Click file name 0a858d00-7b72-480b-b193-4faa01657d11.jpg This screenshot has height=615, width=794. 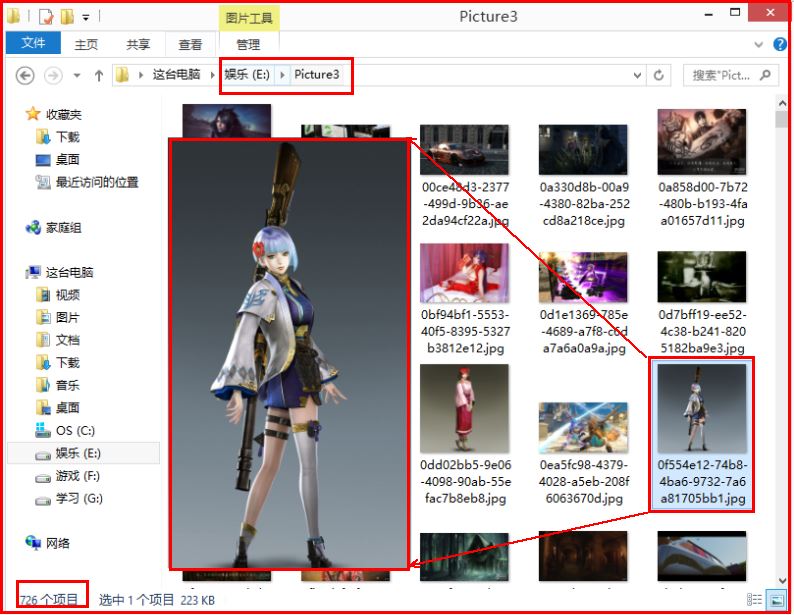point(703,204)
